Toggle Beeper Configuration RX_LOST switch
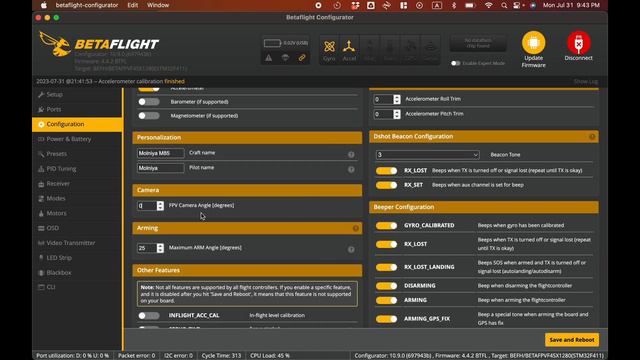Image resolution: width=640 pixels, height=360 pixels. click(386, 244)
